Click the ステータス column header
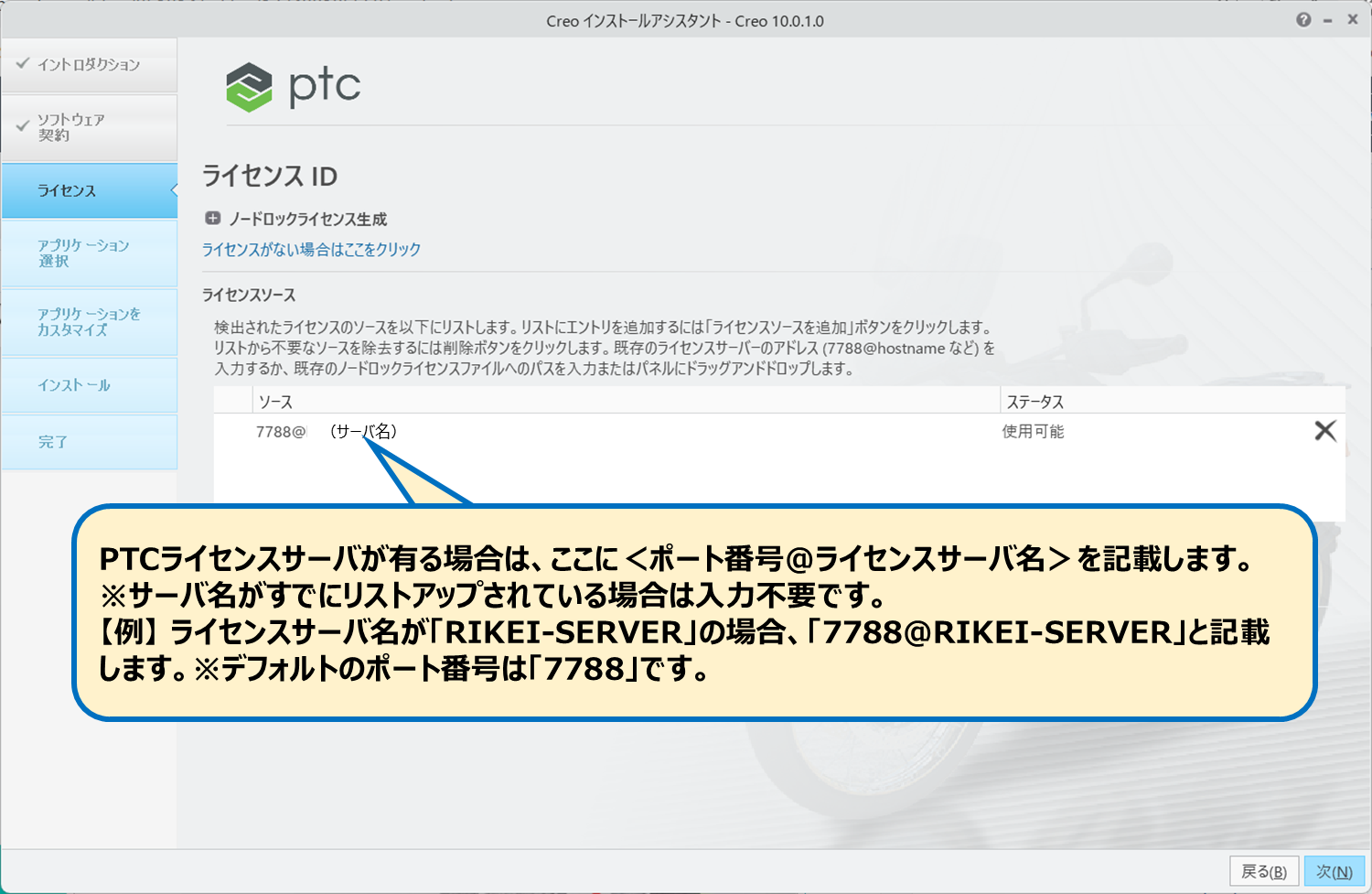 coord(1034,402)
